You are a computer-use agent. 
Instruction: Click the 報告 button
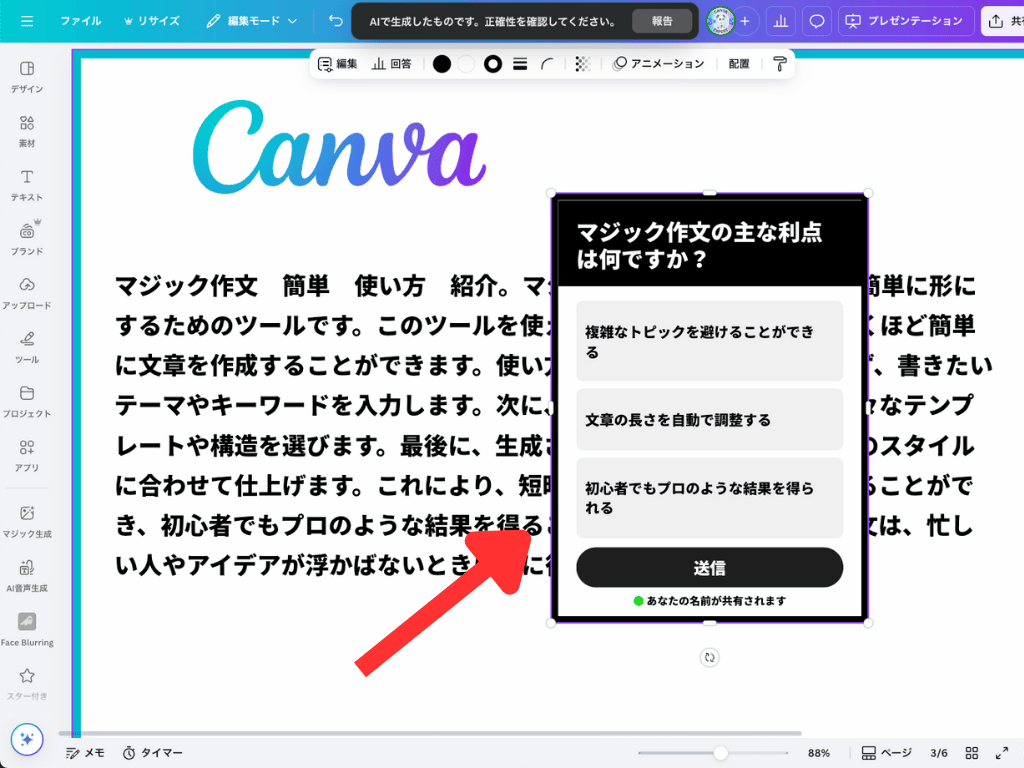[x=662, y=22]
